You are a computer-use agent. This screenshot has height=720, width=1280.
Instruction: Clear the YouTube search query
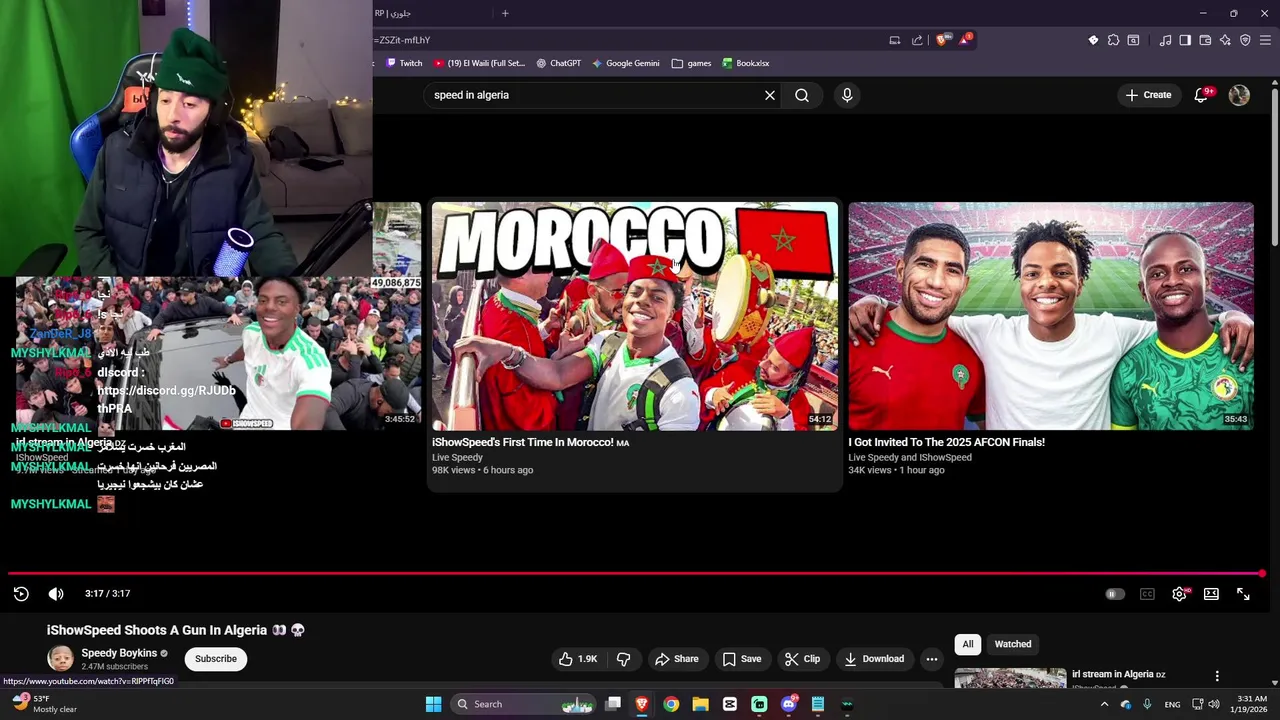click(770, 95)
